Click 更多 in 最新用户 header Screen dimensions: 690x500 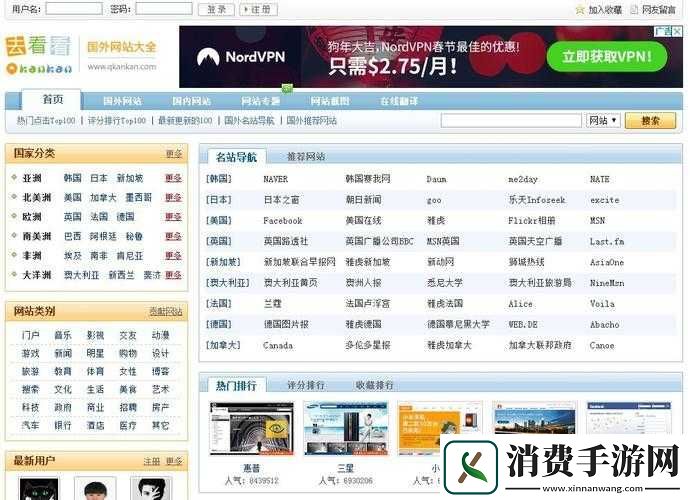(x=174, y=461)
